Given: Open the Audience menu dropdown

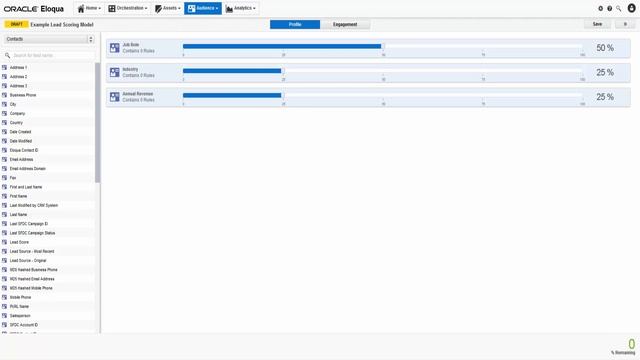Looking at the screenshot, I should [203, 8].
